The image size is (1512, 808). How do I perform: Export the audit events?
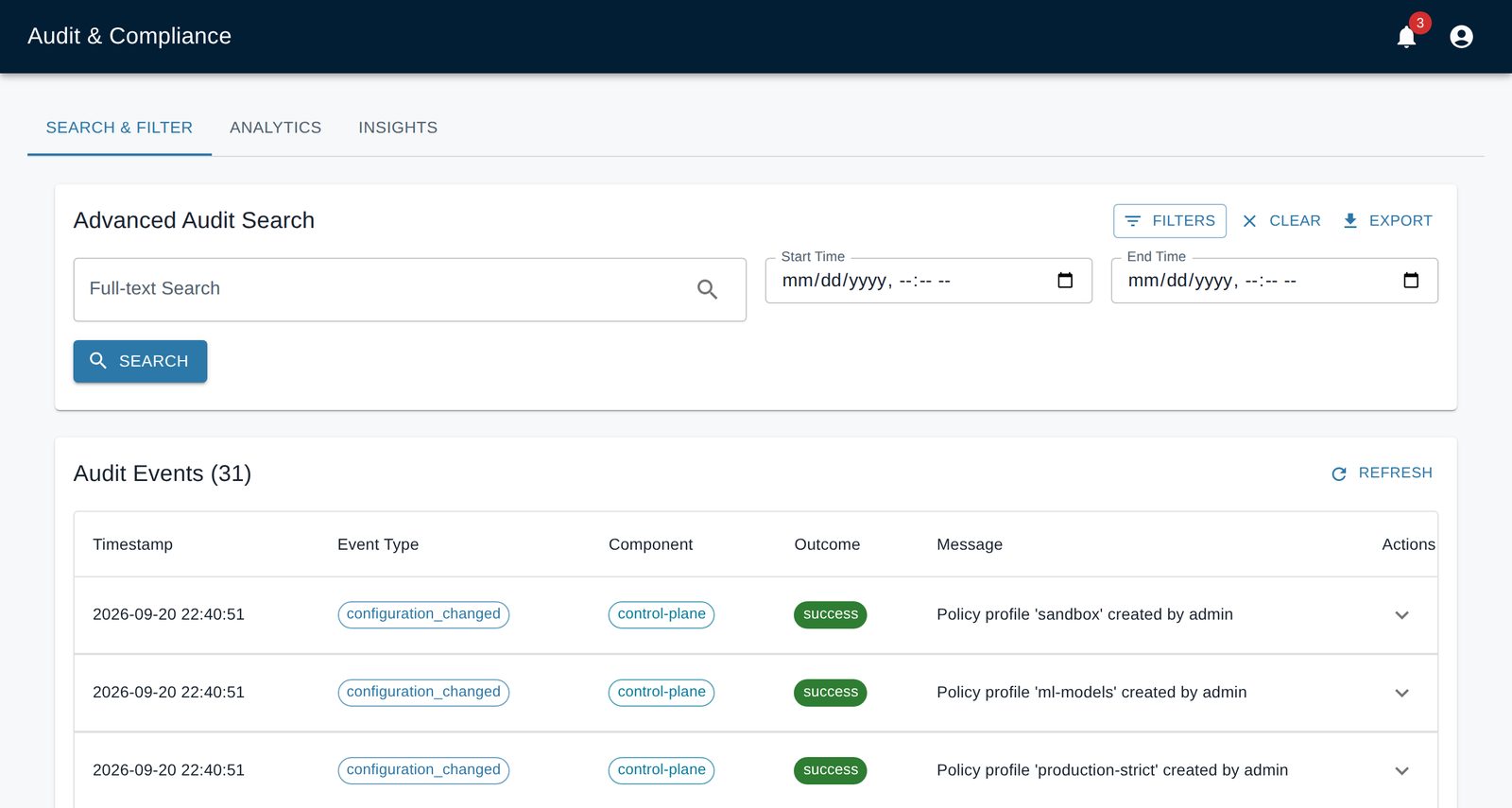point(1387,221)
